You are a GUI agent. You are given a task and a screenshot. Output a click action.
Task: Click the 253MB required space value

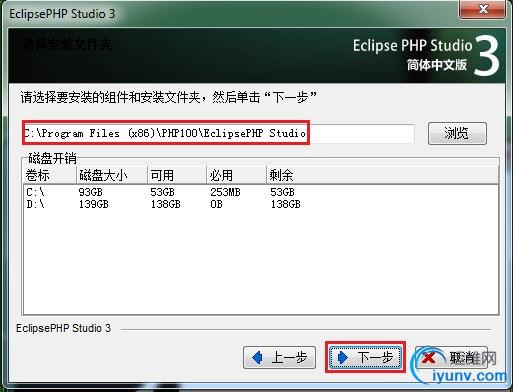tap(225, 192)
